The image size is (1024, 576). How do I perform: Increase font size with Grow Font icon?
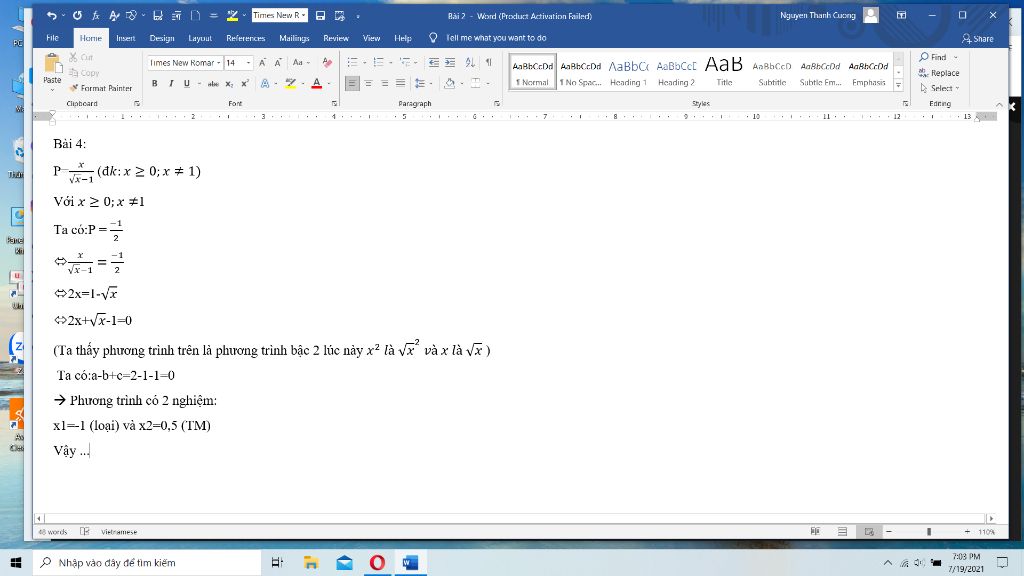click(x=263, y=63)
